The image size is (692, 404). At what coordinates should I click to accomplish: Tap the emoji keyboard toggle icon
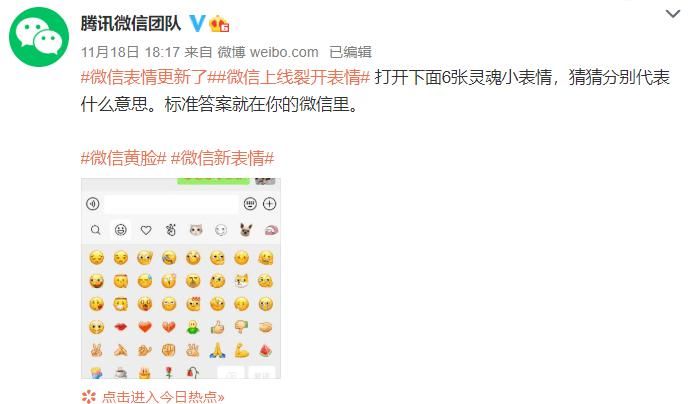[250, 204]
